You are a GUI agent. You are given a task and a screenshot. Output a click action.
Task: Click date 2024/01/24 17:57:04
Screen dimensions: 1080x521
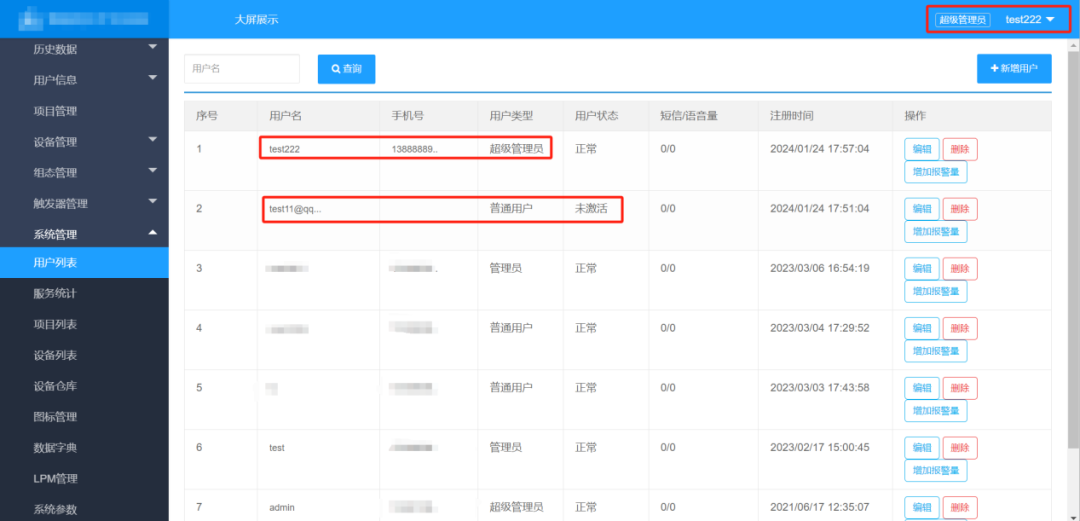coord(820,149)
